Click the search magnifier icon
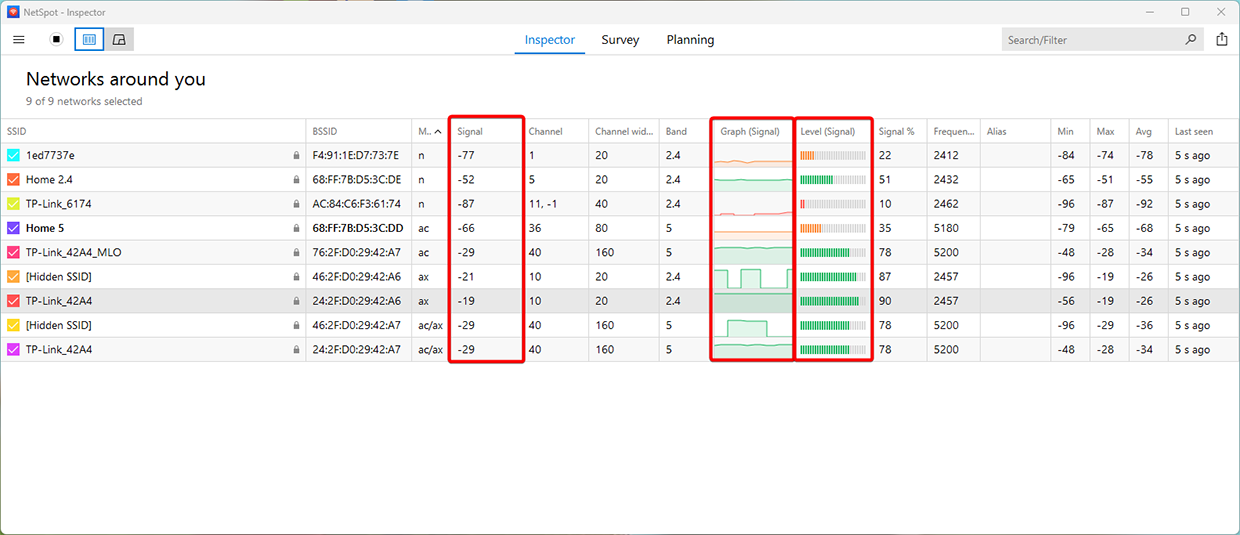 (1190, 40)
